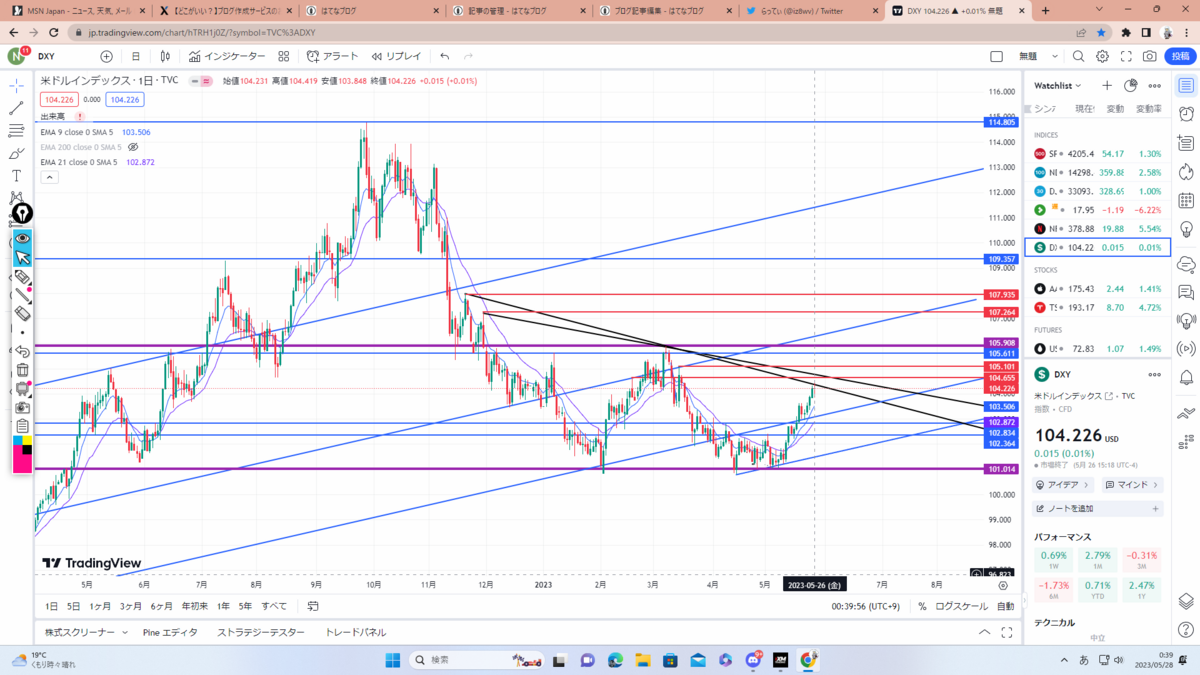The height and width of the screenshot is (675, 1200).
Task: Undo last chart action arrow
Action: coord(444,57)
